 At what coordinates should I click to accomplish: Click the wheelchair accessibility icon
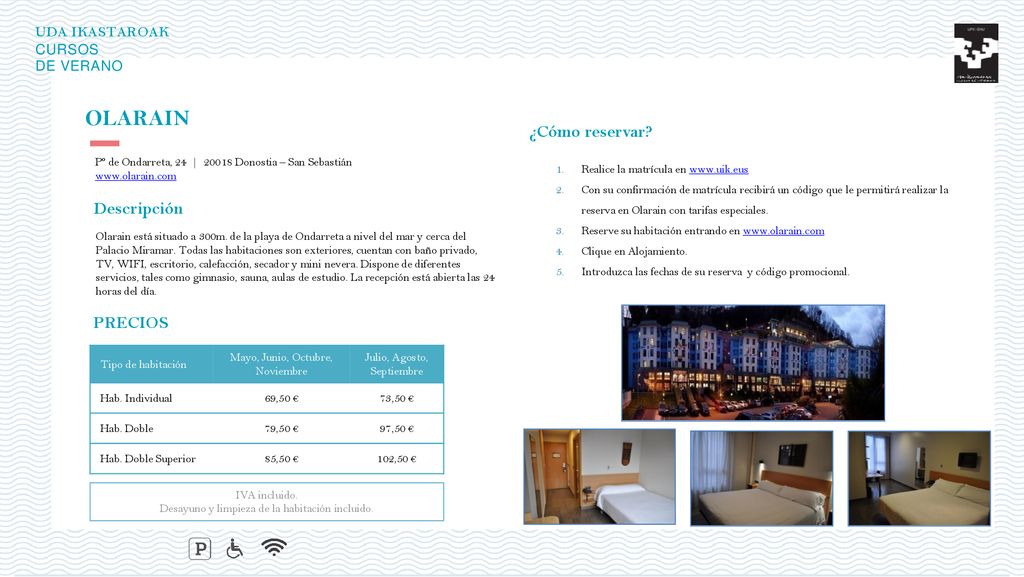point(234,548)
